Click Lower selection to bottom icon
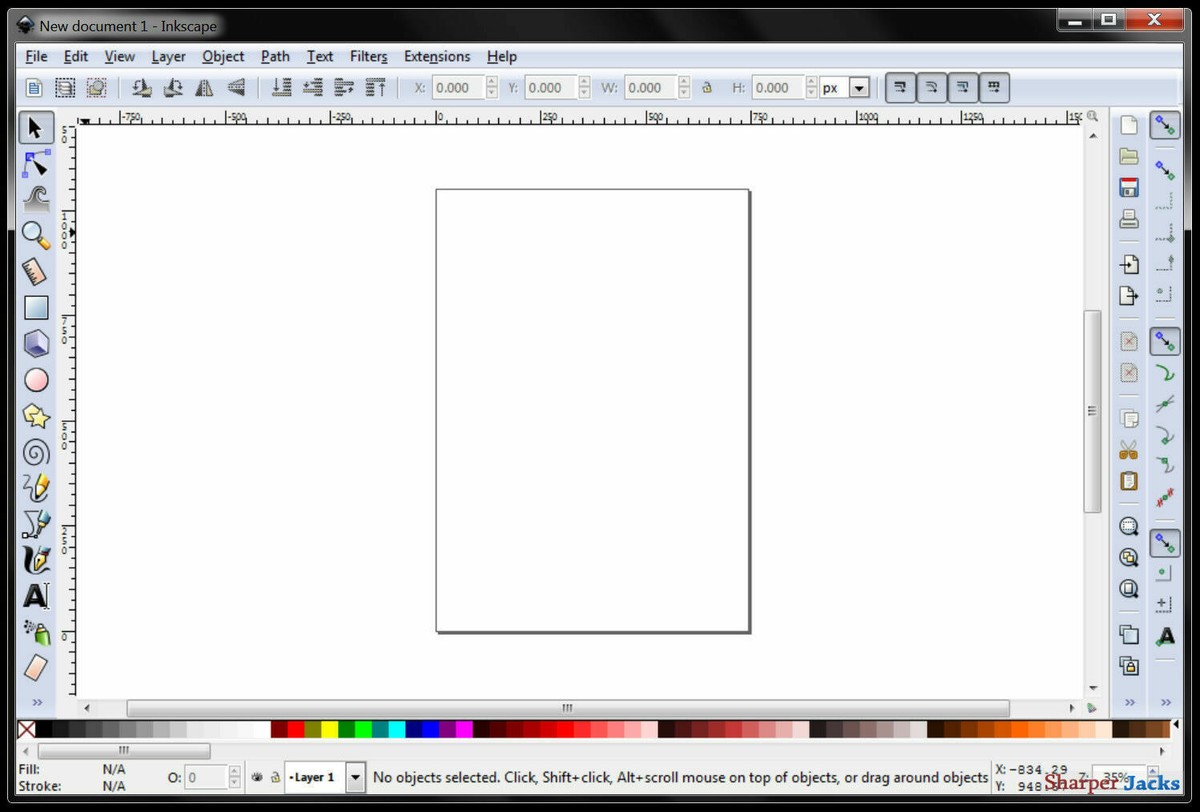 click(x=281, y=88)
